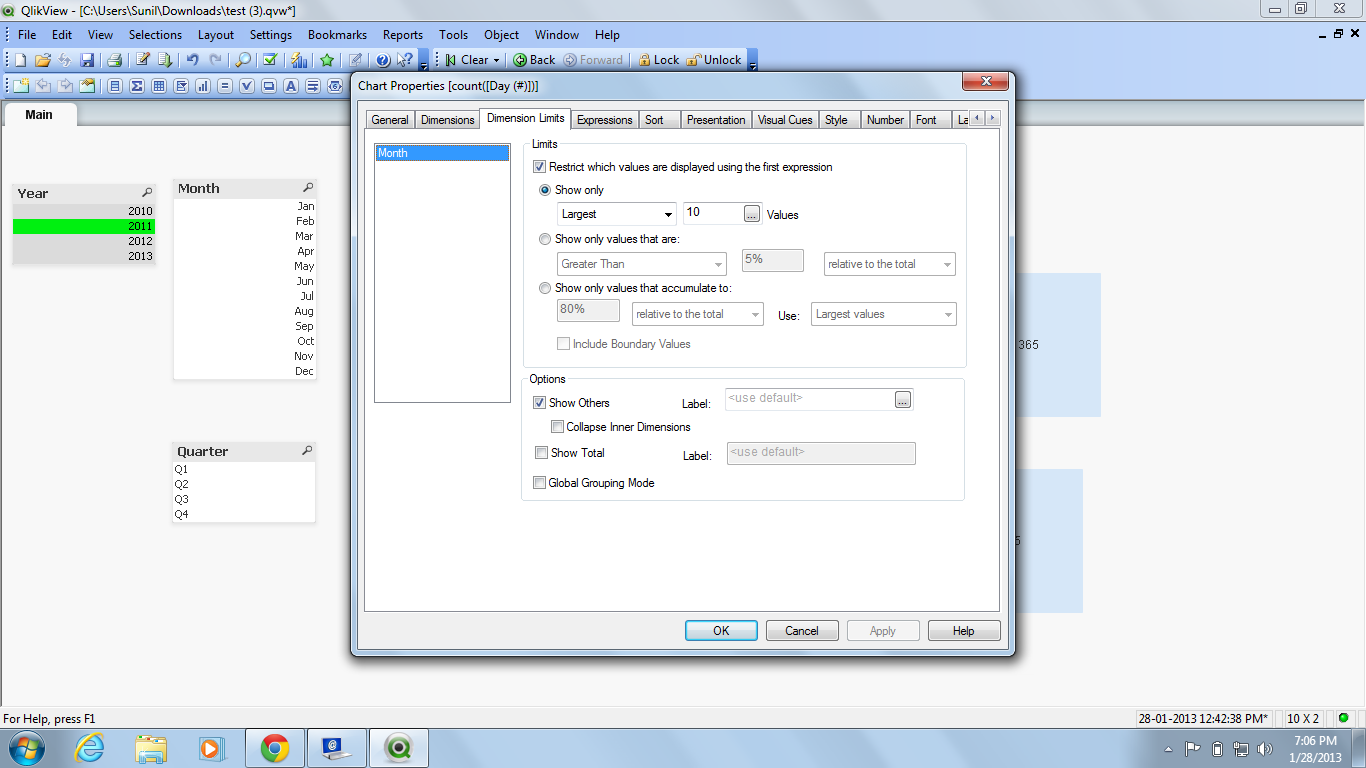
Task: Click the search icon in Year list box
Action: [147, 193]
